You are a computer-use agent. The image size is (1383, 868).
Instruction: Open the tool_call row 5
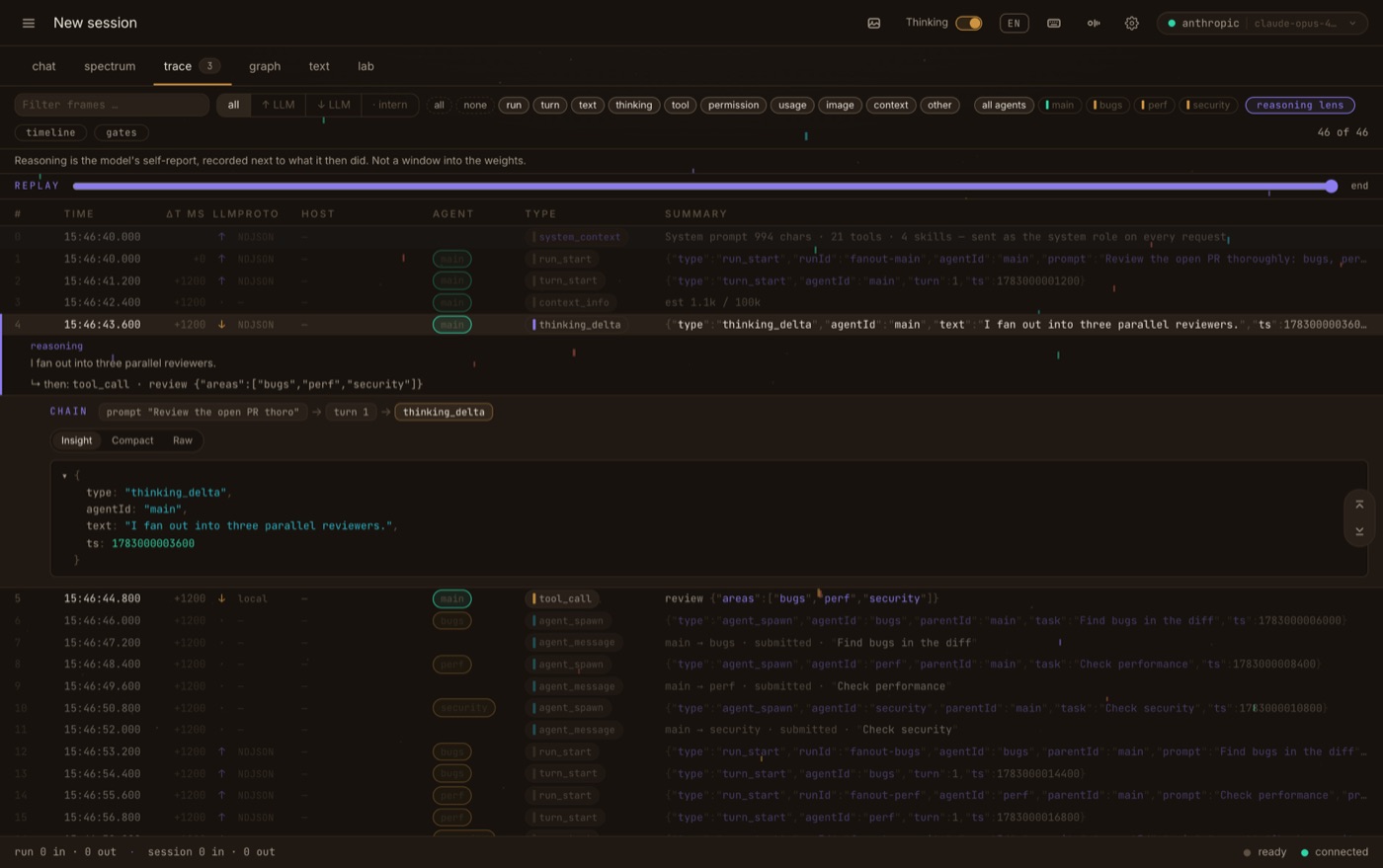[x=691, y=598]
